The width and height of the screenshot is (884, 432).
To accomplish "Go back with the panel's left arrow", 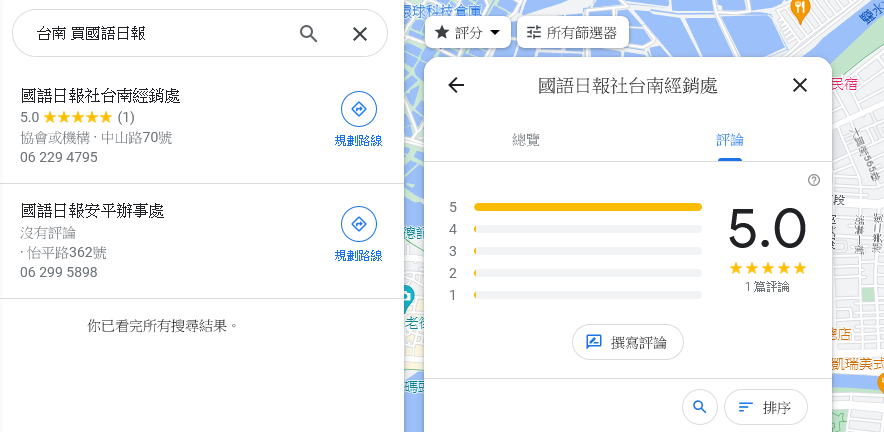I will click(x=456, y=85).
